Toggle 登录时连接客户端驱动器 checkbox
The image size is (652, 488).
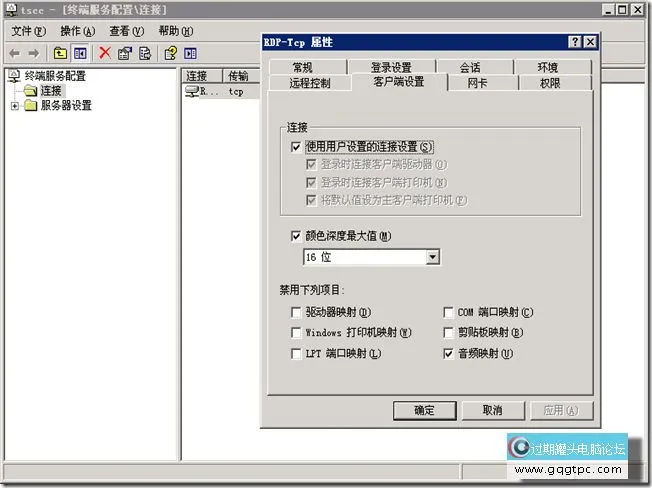point(311,165)
